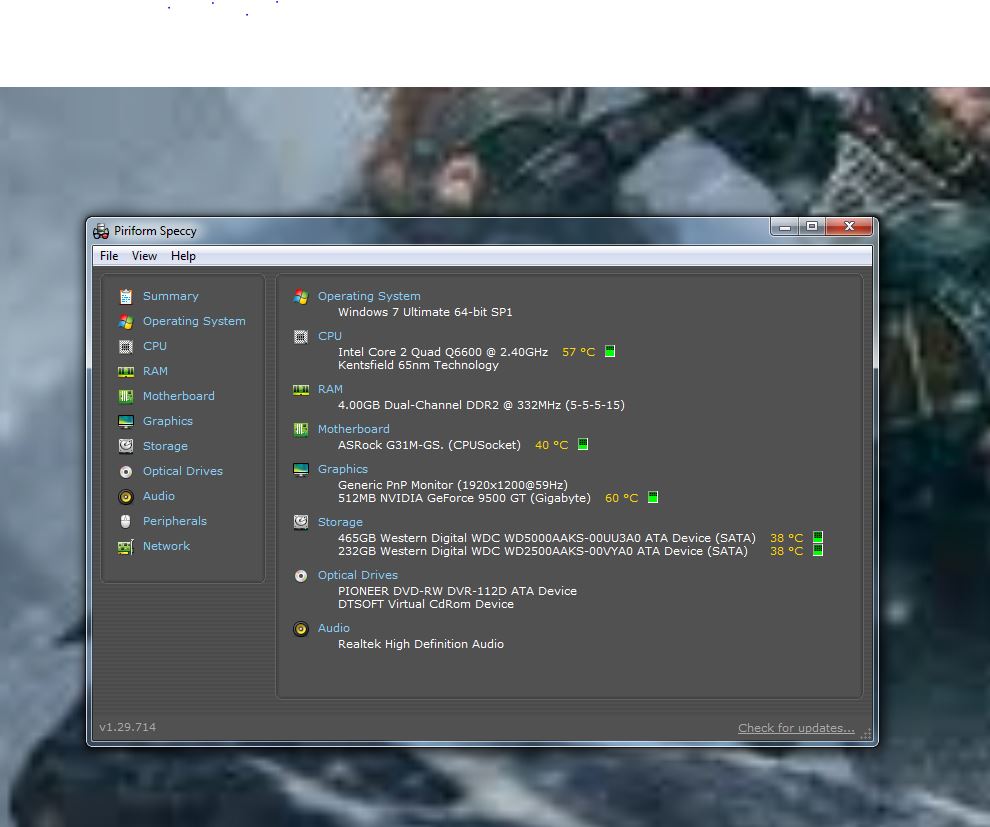Click PIONEER DVD-RW DVR-112D ATA Device text
Viewport: 990px width, 827px height.
tap(457, 591)
